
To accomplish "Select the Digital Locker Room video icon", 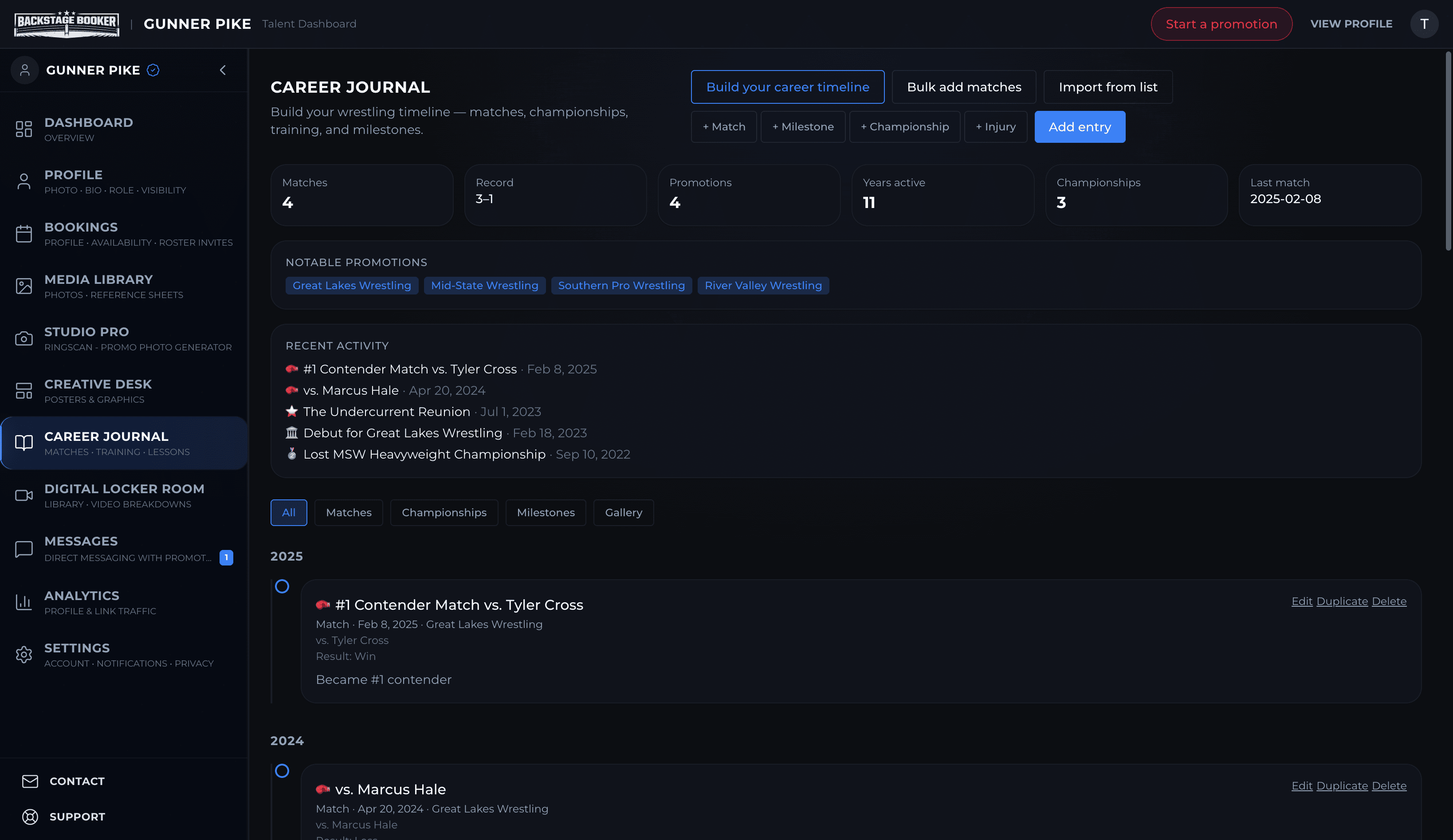I will (24, 495).
